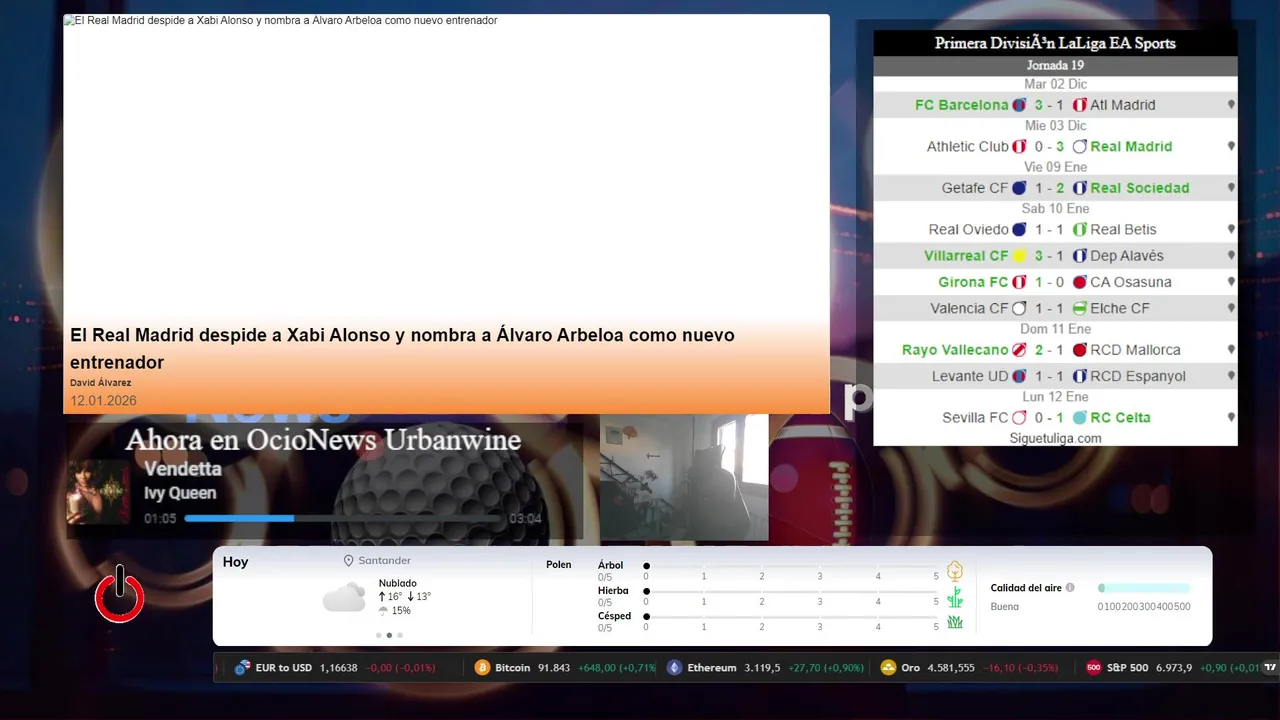Click the Athletic Club team badge
Screen dimensions: 1280x720
point(1019,146)
